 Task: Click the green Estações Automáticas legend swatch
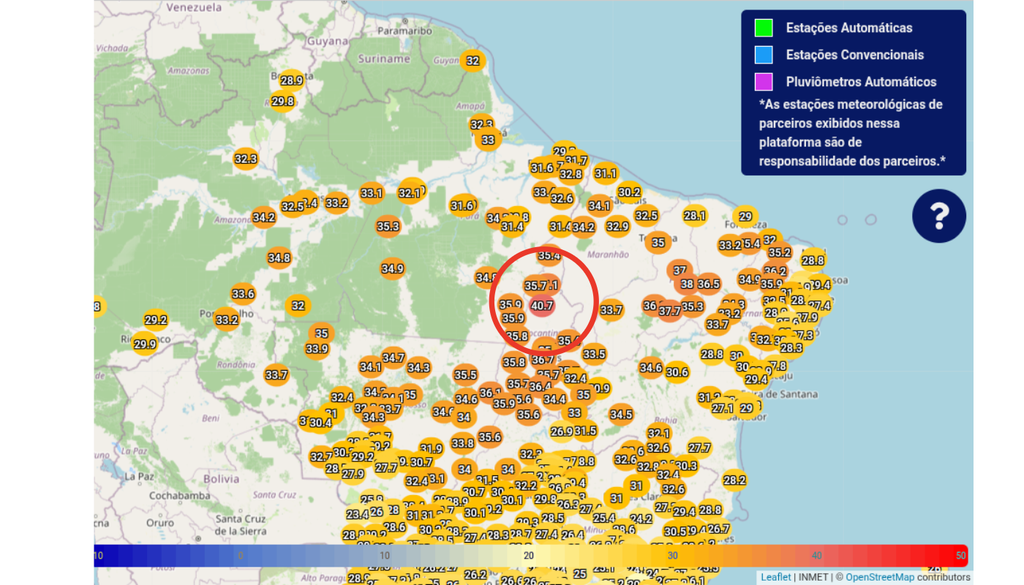[763, 28]
